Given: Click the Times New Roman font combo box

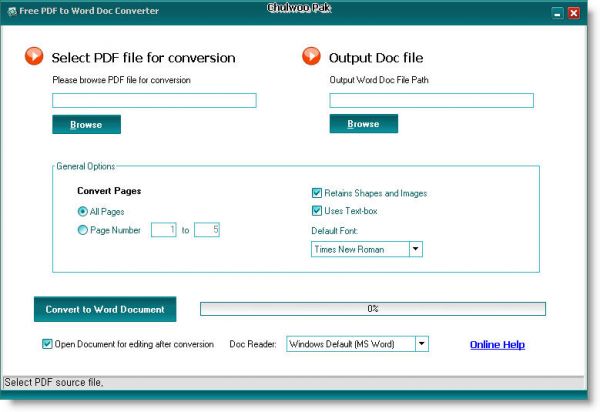Looking at the screenshot, I should (x=367, y=249).
